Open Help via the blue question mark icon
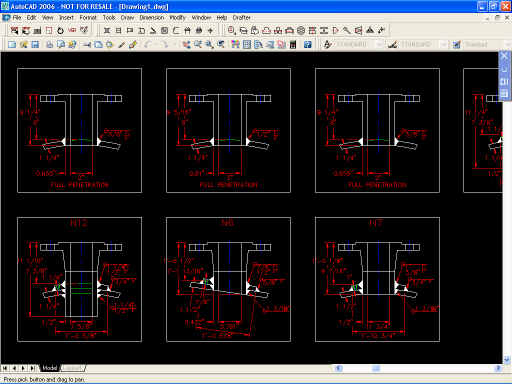 (307, 44)
